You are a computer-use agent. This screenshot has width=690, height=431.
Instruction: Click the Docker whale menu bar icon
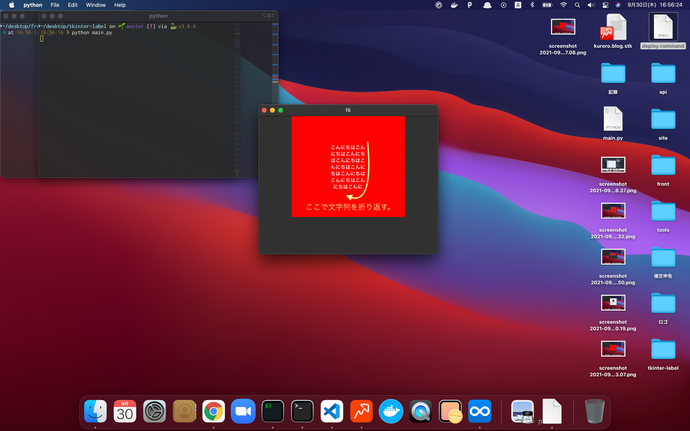pos(454,5)
